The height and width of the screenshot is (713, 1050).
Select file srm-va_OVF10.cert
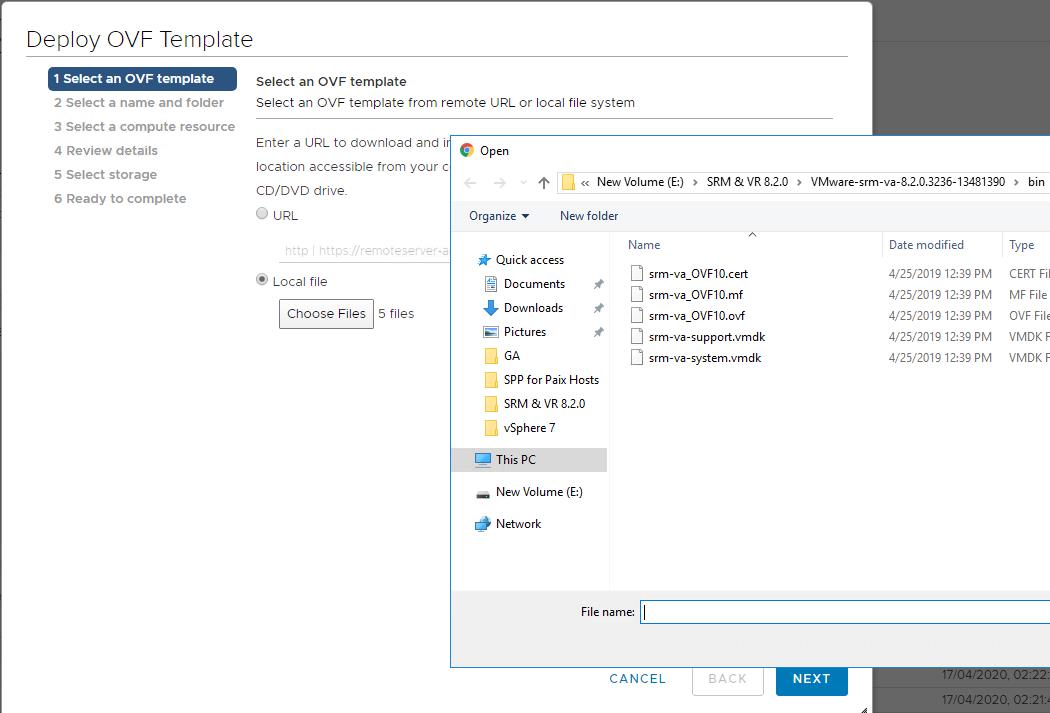[x=698, y=274]
